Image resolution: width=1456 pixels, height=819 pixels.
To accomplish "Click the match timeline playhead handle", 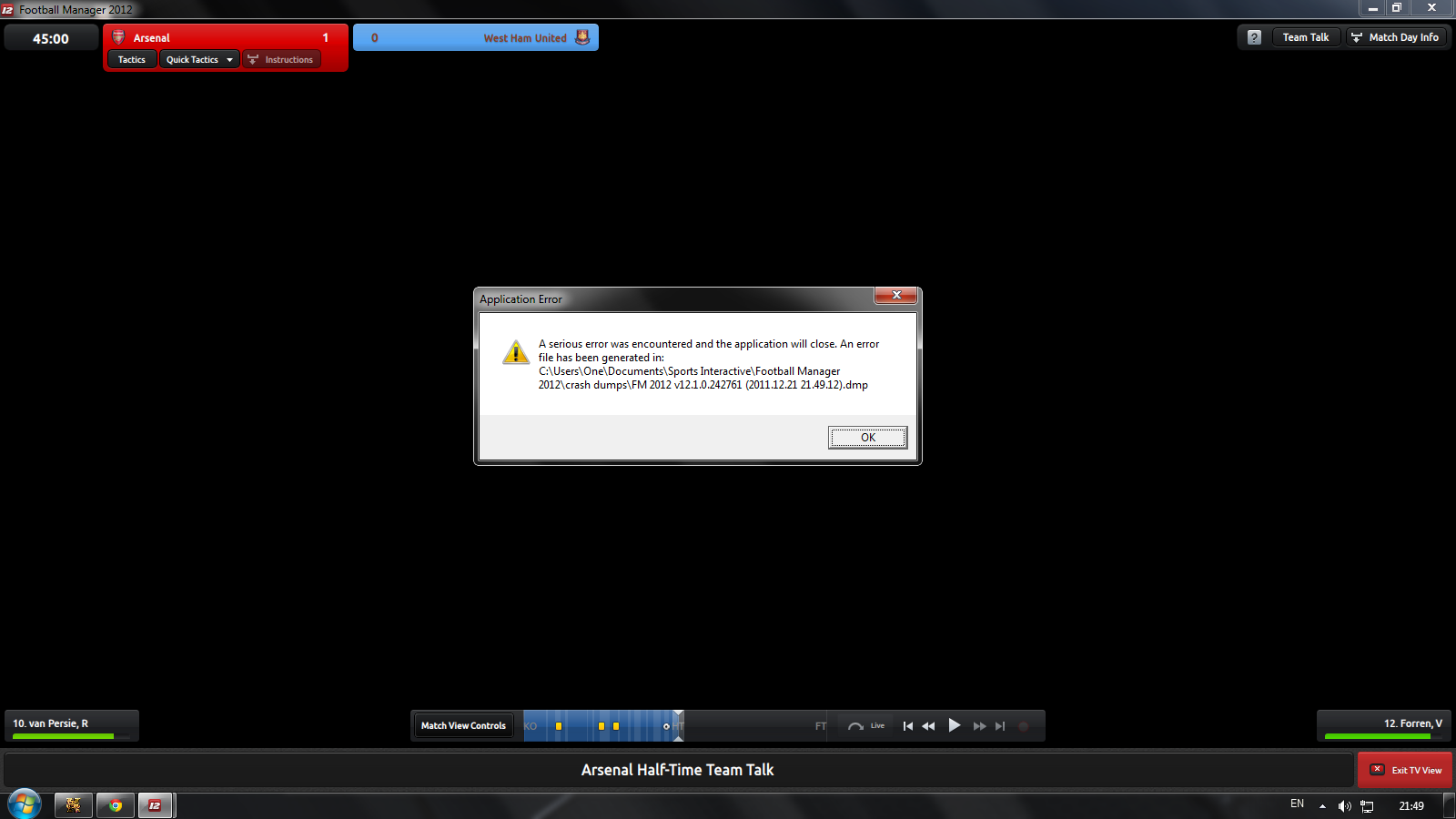I will click(x=679, y=726).
